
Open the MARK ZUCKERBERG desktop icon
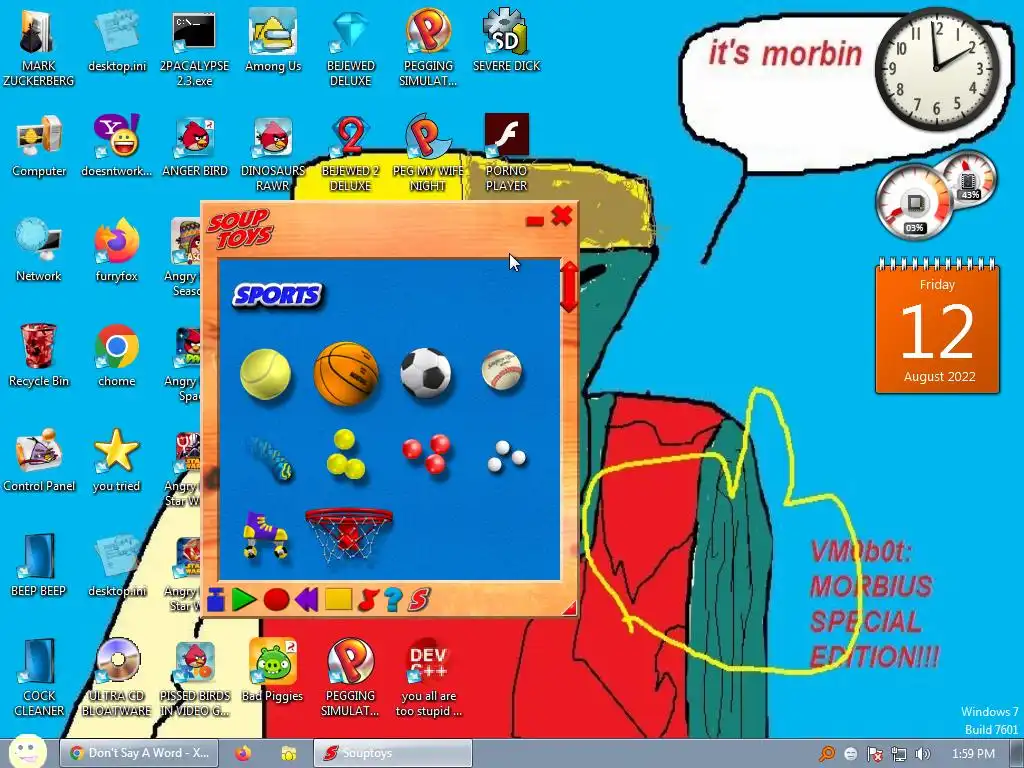[39, 49]
